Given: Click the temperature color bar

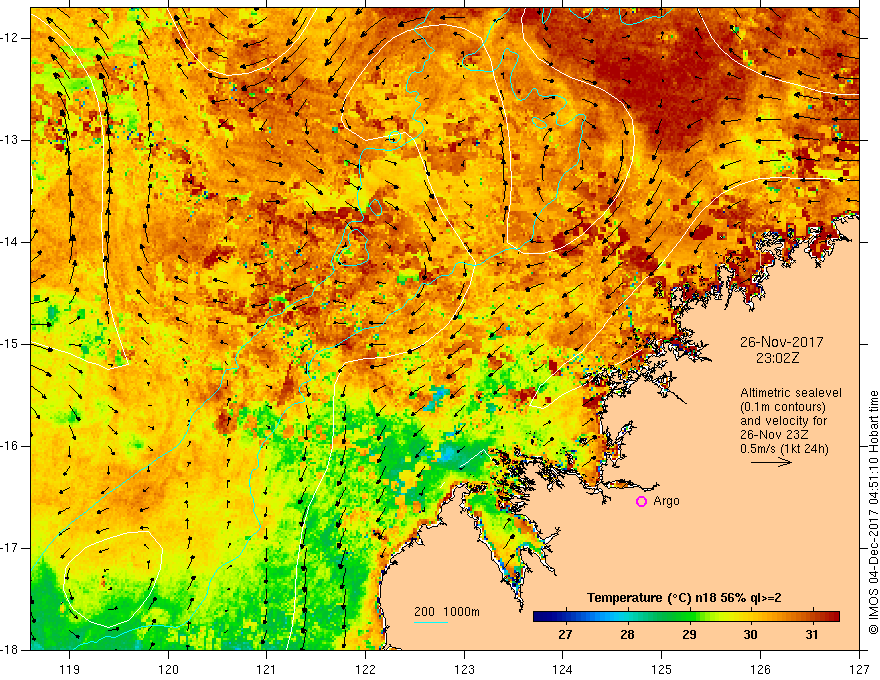Looking at the screenshot, I should [x=686, y=617].
